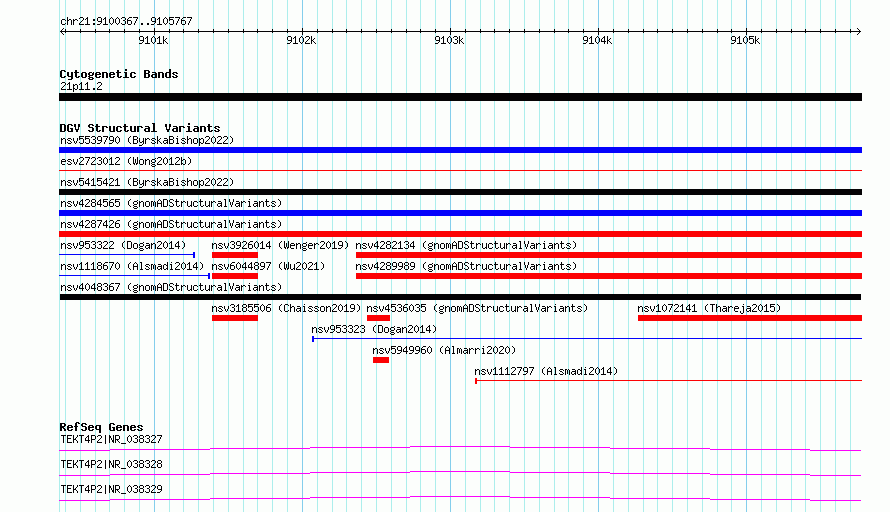Click the RefSeq Genes track title

point(101,427)
